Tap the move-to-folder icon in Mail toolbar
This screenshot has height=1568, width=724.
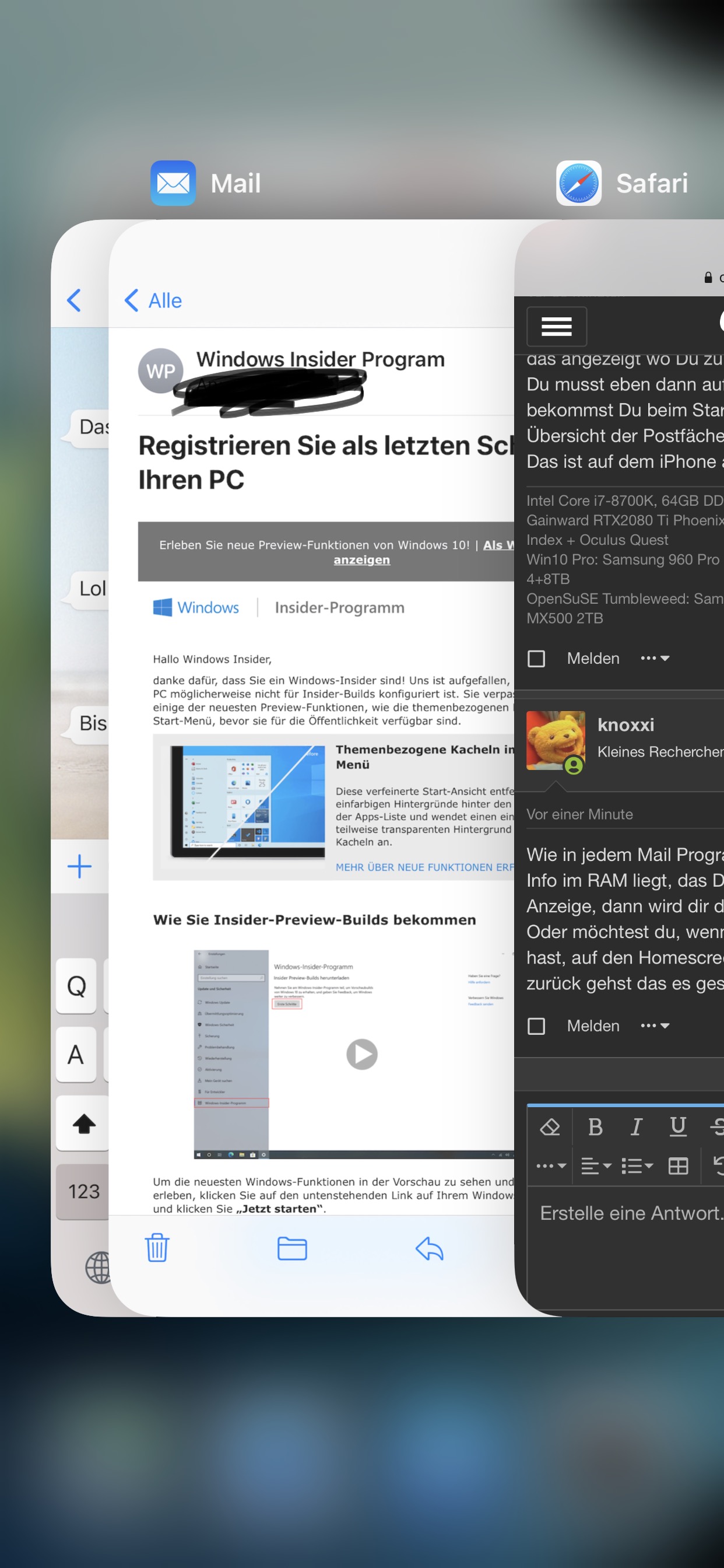pos(292,1248)
